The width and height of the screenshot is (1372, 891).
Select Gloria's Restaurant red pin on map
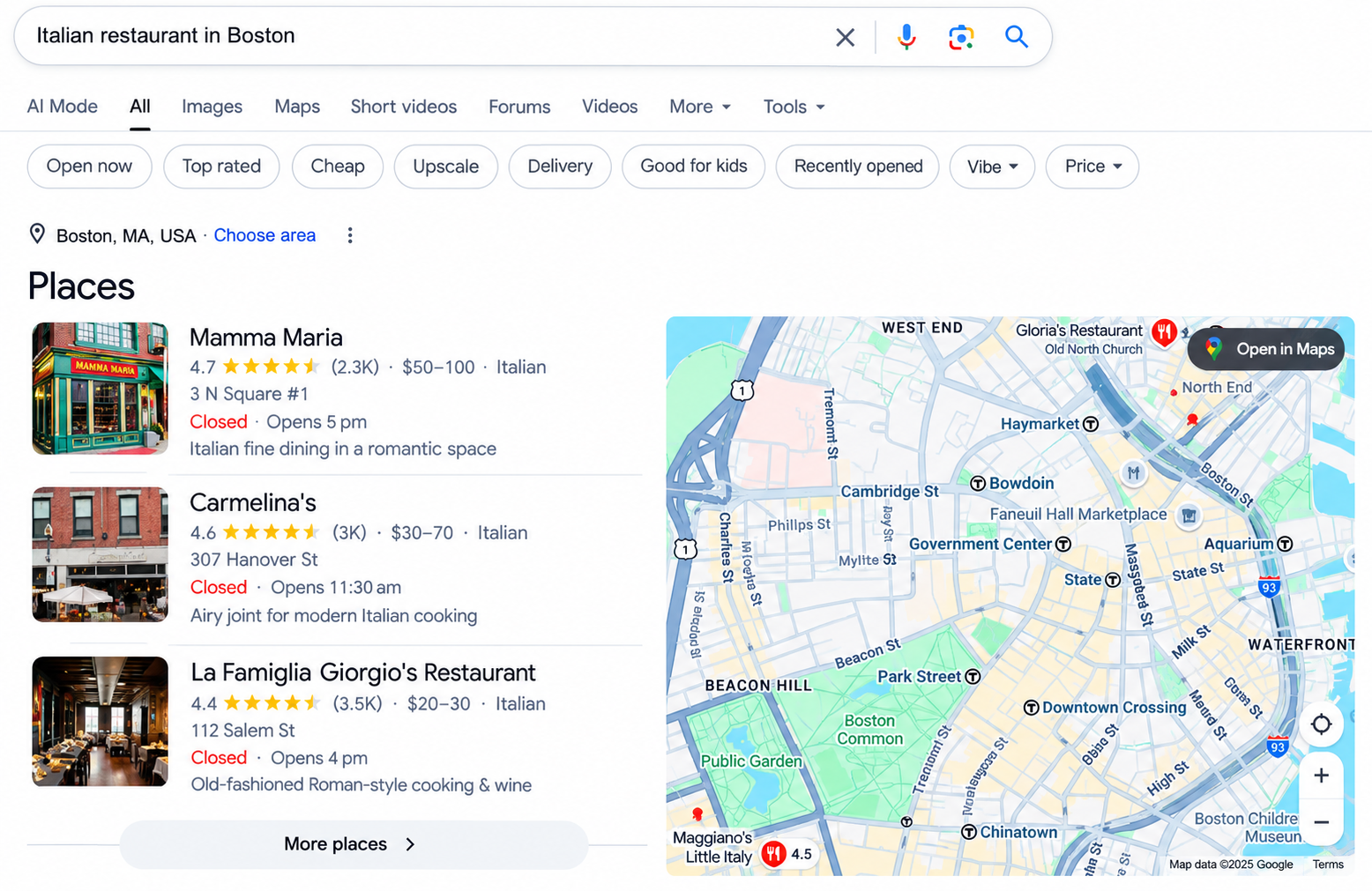[1164, 331]
